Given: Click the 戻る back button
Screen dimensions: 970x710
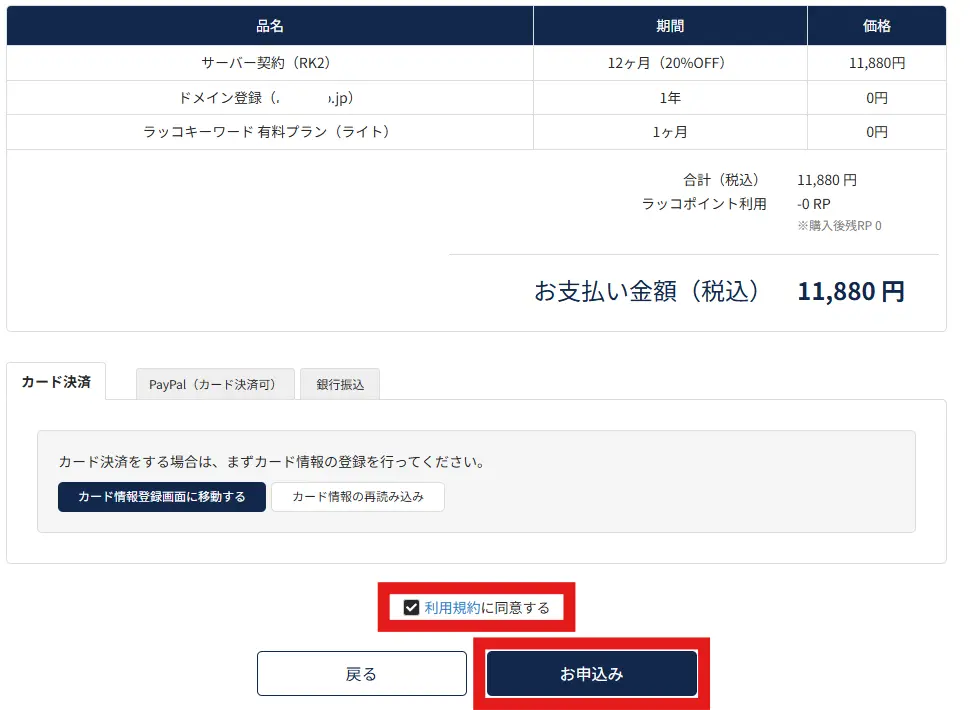Looking at the screenshot, I should point(362,673).
